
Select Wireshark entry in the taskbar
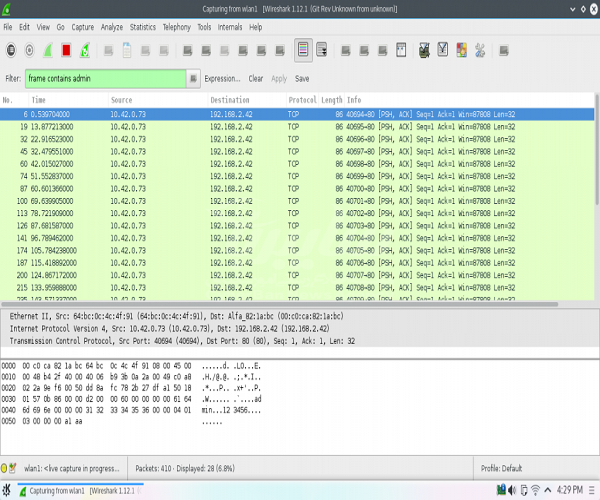pos(80,490)
